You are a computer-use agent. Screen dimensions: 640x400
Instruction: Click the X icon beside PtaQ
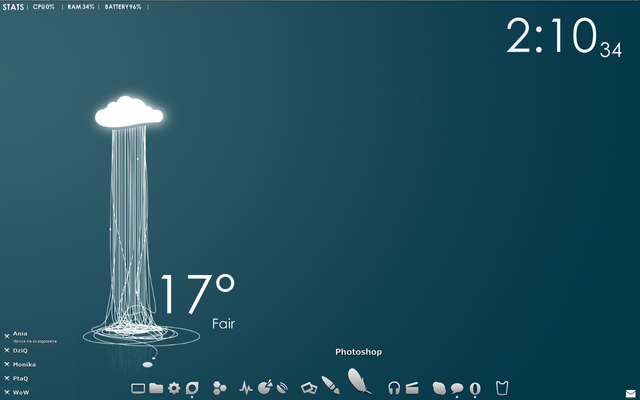7,378
